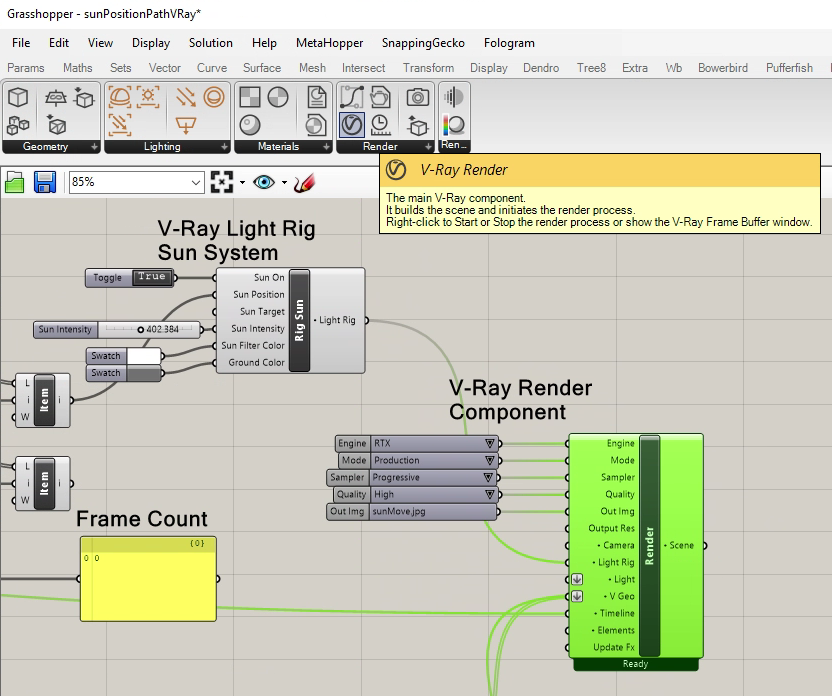Toggle the Light input flatten arrow
Image resolution: width=832 pixels, height=696 pixels.
577,579
